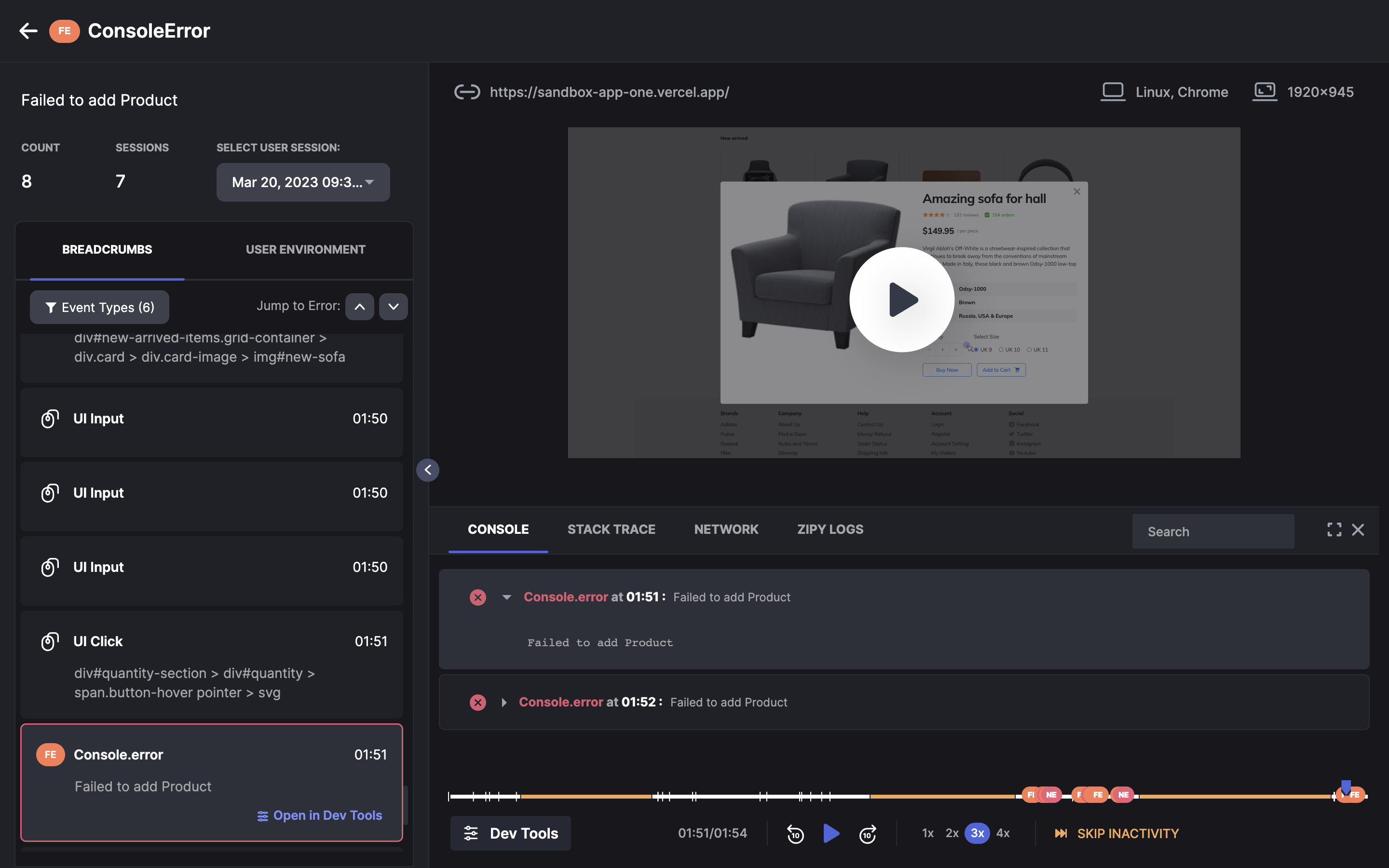Screen dimensions: 1389x868
Task: Rewind 10 seconds in session replay
Action: point(795,834)
